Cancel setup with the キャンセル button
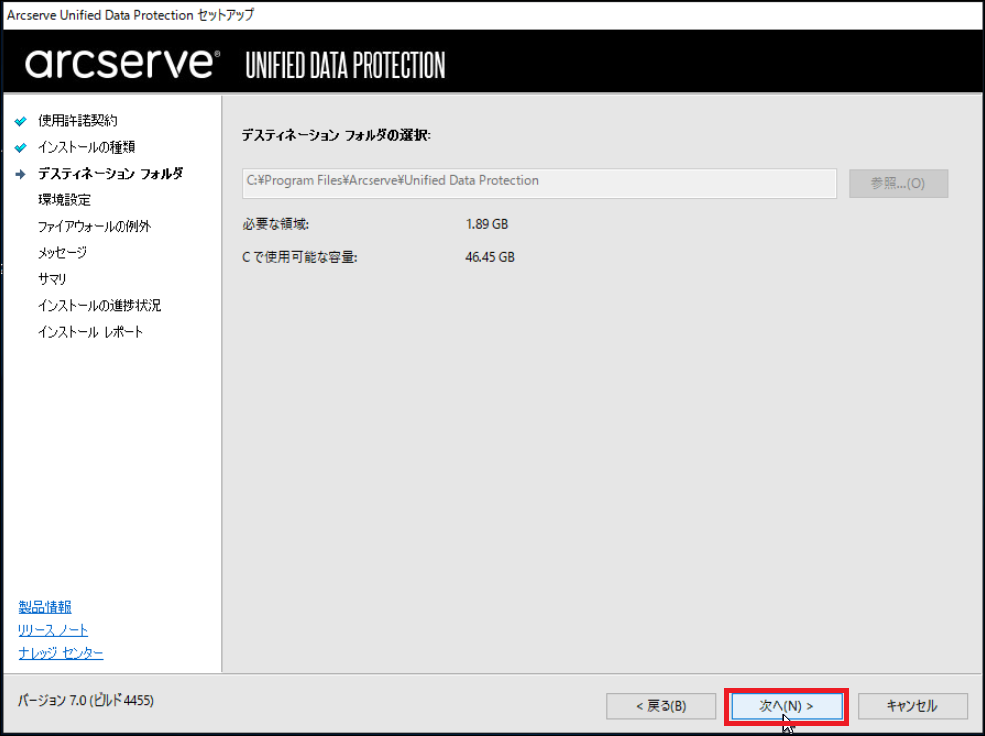This screenshot has height=736, width=985. pyautogui.click(x=913, y=706)
